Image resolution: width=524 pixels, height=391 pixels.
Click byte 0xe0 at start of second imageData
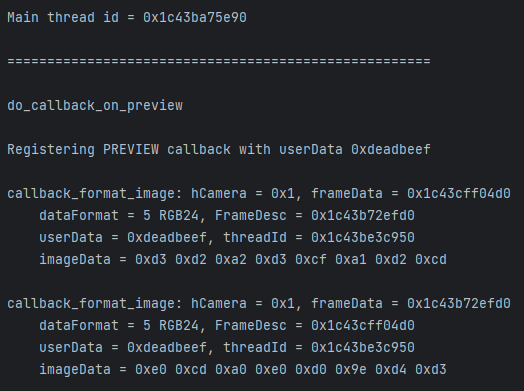[x=151, y=370]
